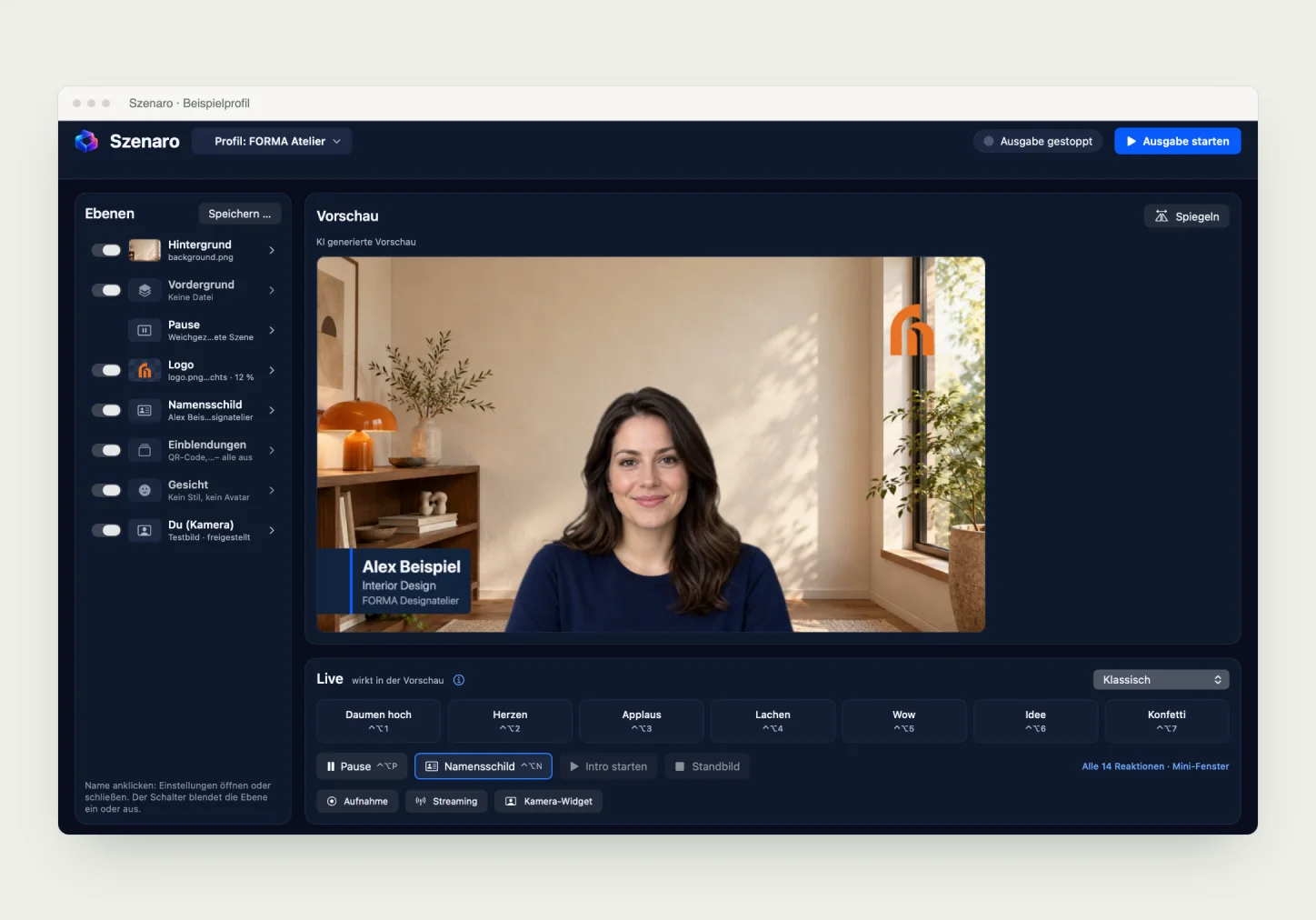
Task: Toggle the Einblendungen layer switch
Action: point(106,450)
